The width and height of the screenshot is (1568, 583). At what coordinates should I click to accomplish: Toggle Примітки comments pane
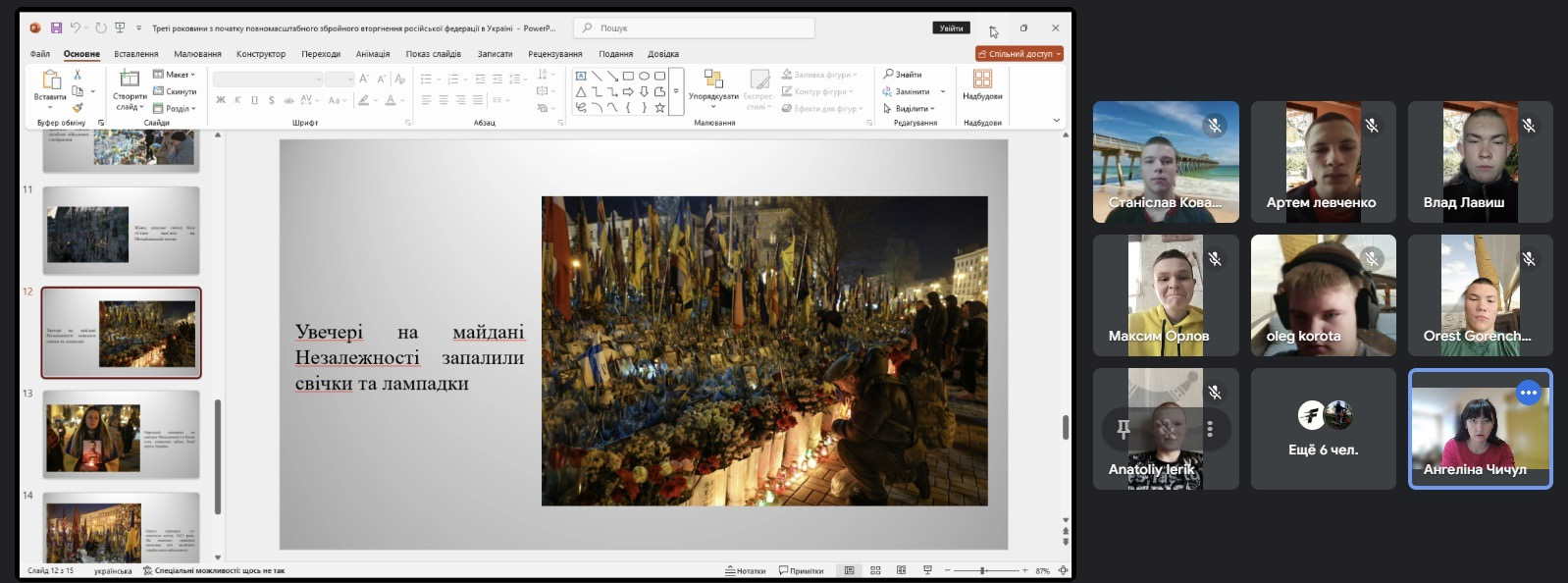point(801,570)
